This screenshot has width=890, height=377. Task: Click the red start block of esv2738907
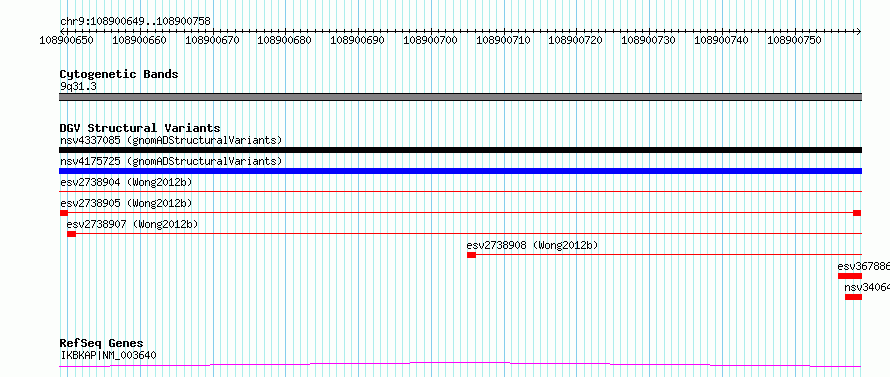coord(71,234)
